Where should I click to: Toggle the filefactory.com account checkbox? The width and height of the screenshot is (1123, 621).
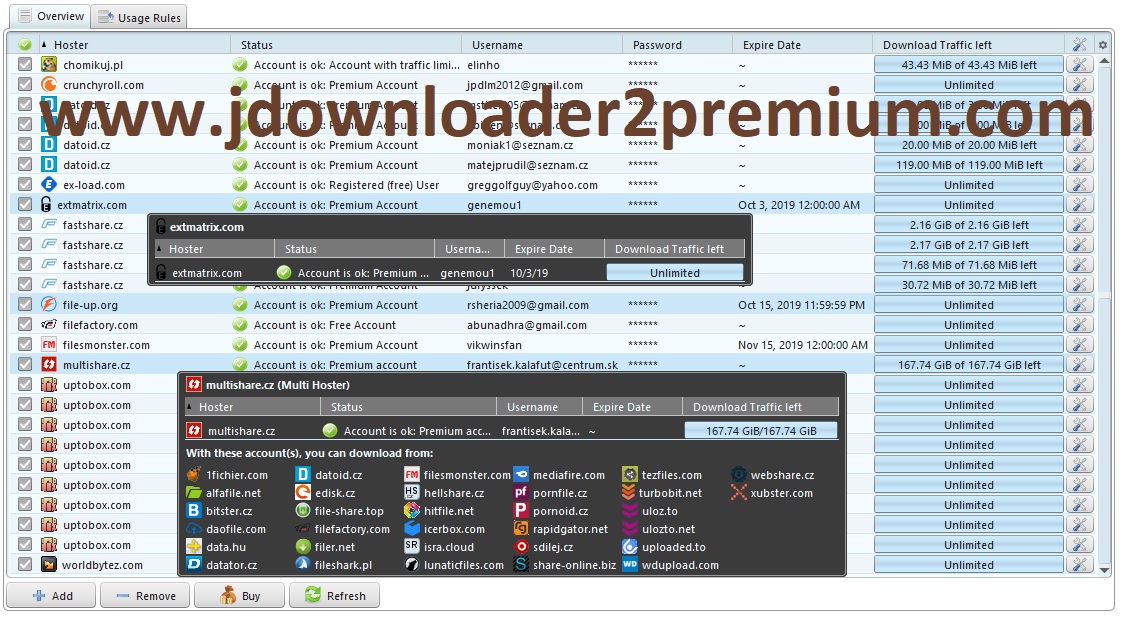[25, 324]
